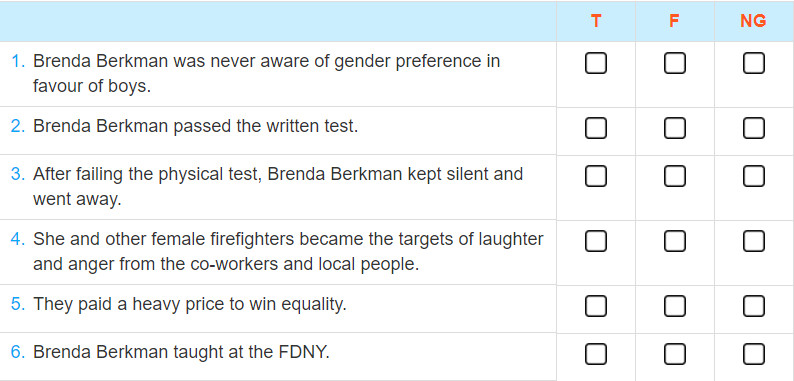Select F for statement 4 about female firefighters
The height and width of the screenshot is (381, 794).
[674, 241]
